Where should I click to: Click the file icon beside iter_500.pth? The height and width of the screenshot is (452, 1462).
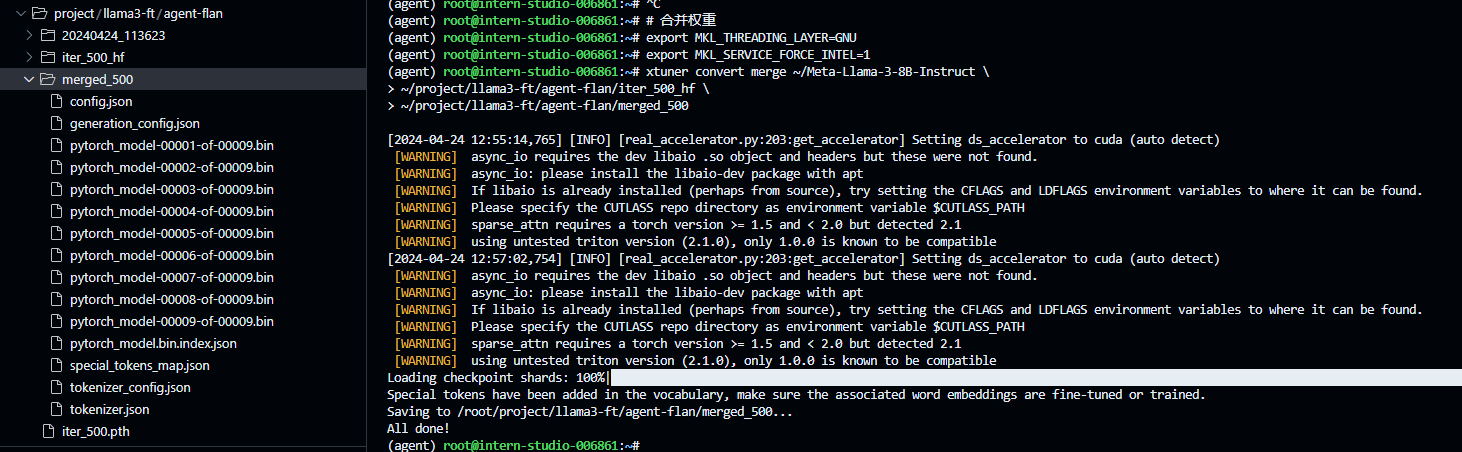coord(49,432)
